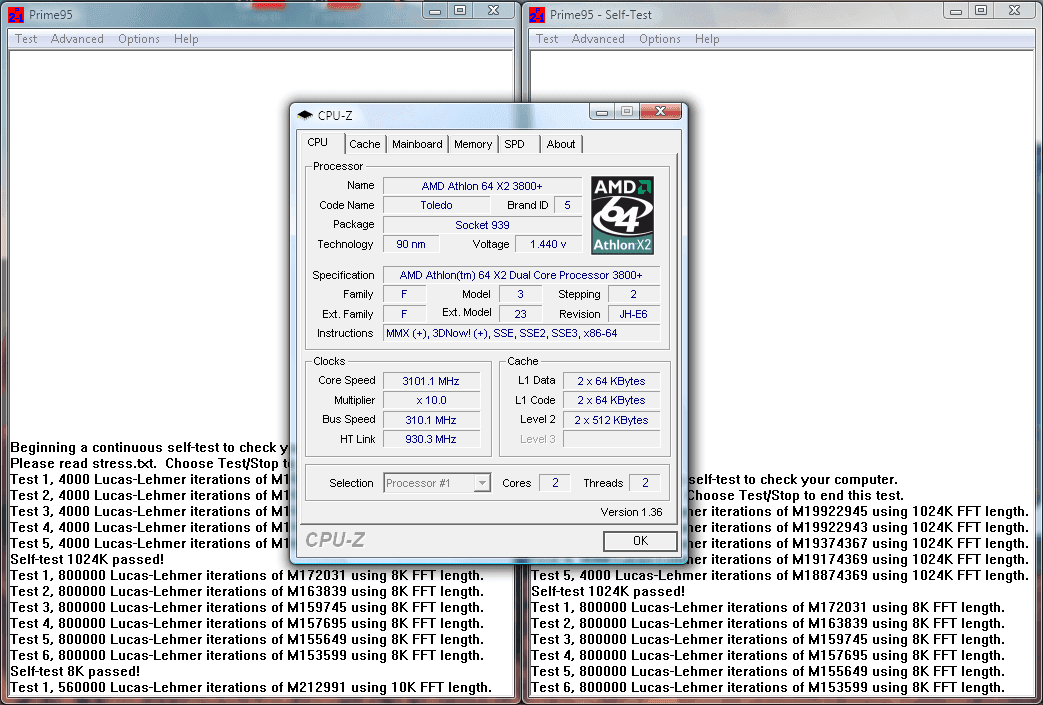Minimize the CPU-Z window

[x=602, y=111]
